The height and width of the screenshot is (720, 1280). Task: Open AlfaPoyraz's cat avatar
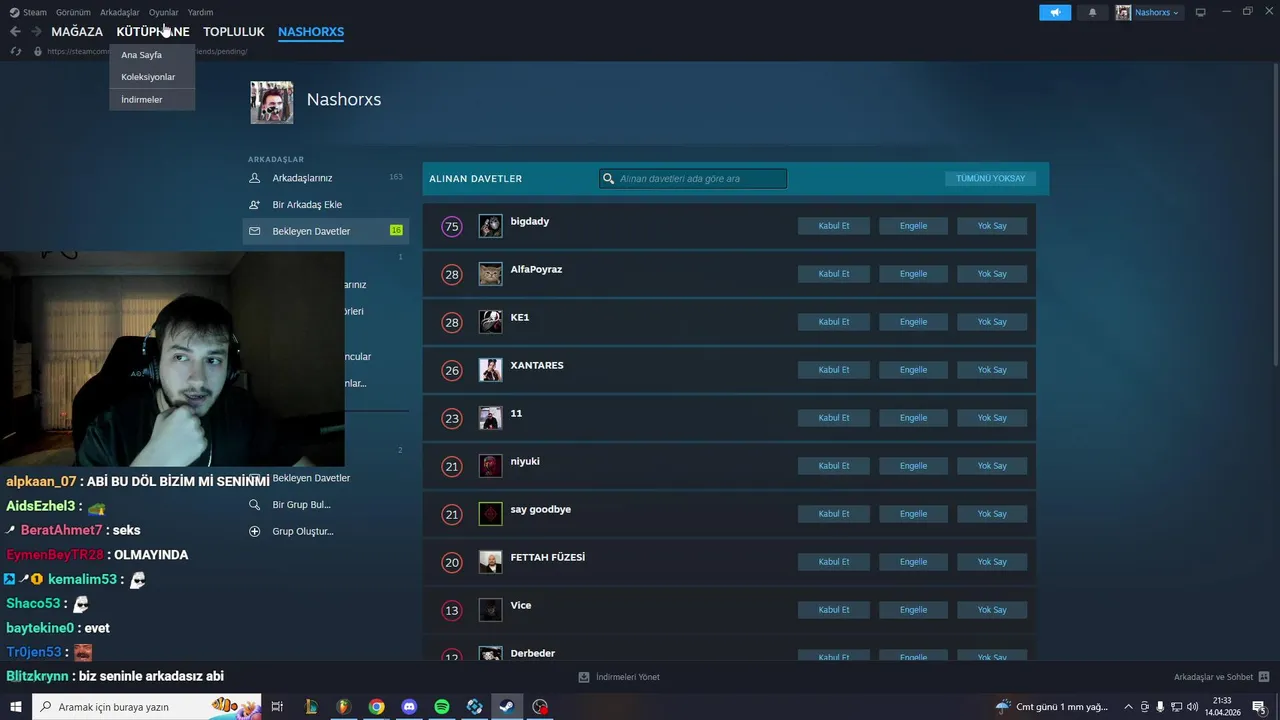click(x=490, y=274)
